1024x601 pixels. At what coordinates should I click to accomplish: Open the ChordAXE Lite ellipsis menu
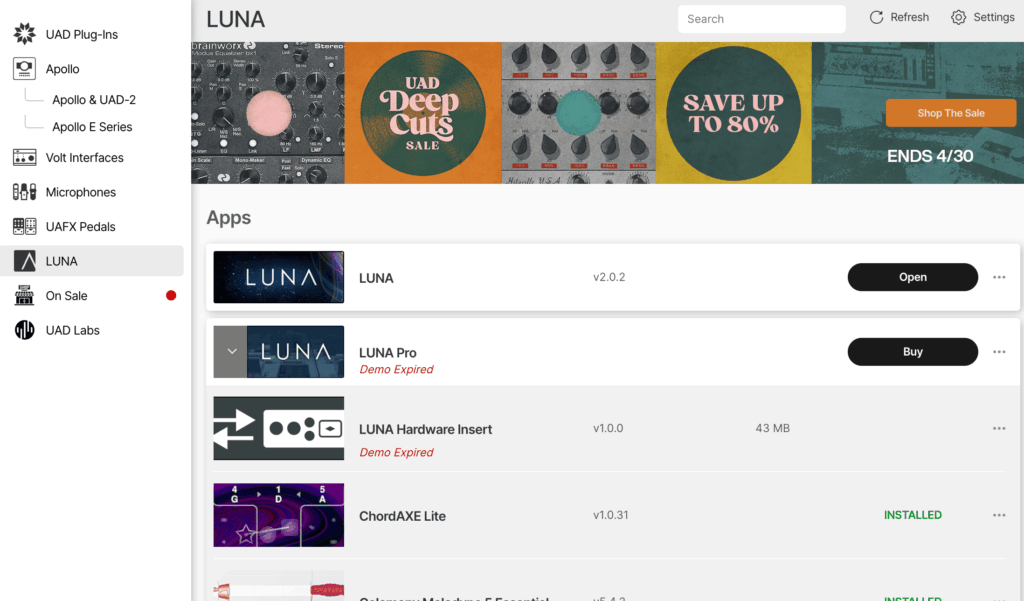coord(999,515)
